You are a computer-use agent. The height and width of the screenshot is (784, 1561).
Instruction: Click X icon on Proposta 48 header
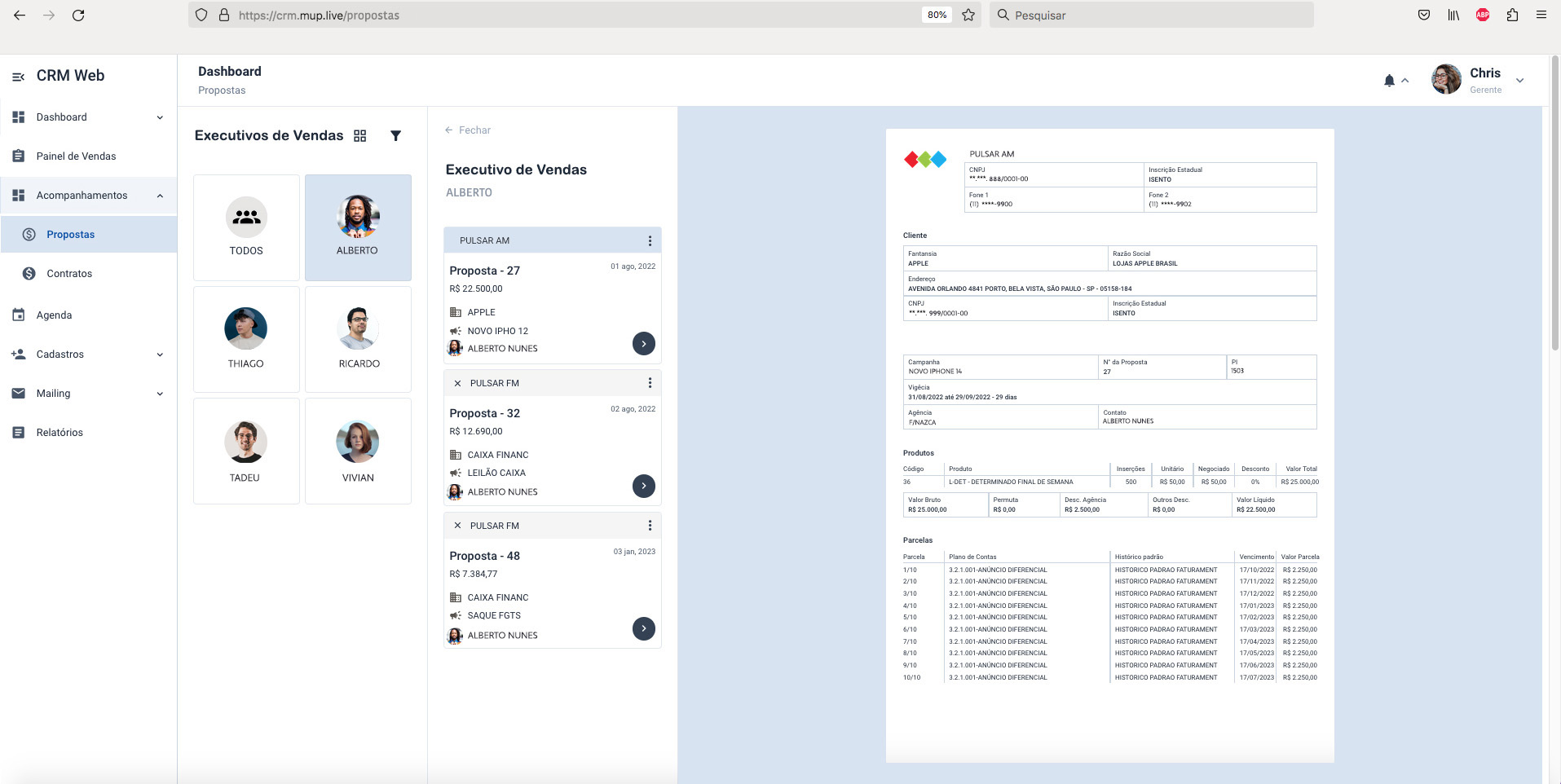pos(457,526)
